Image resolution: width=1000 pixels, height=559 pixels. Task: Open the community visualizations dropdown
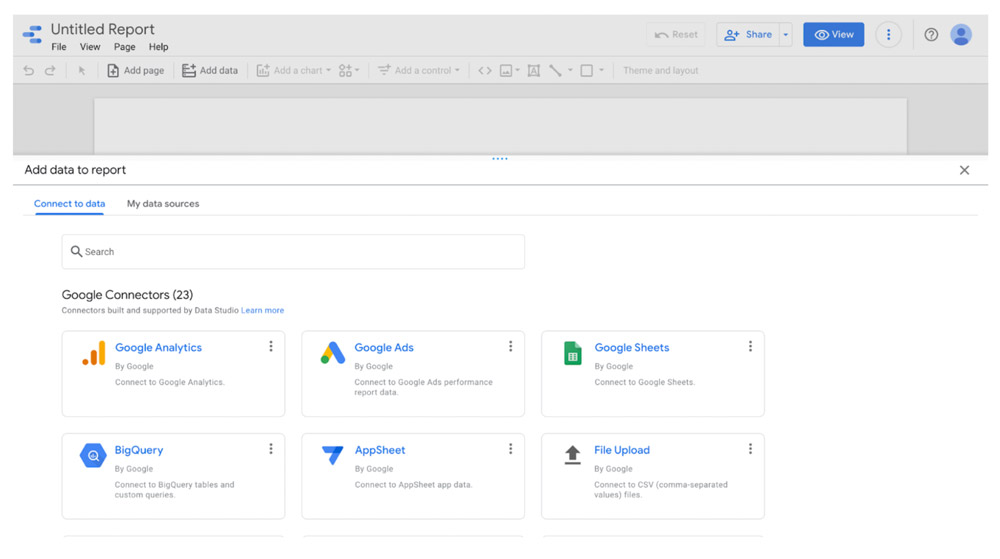349,71
